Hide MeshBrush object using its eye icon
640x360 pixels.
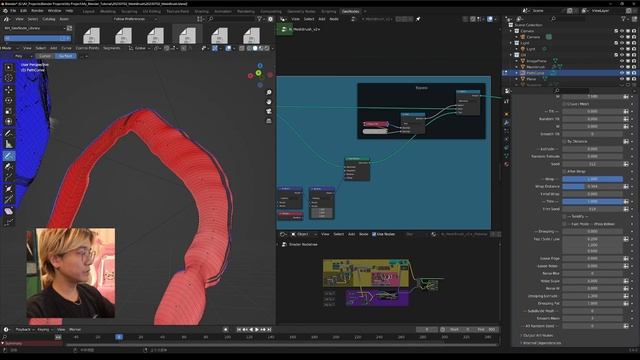(x=622, y=67)
